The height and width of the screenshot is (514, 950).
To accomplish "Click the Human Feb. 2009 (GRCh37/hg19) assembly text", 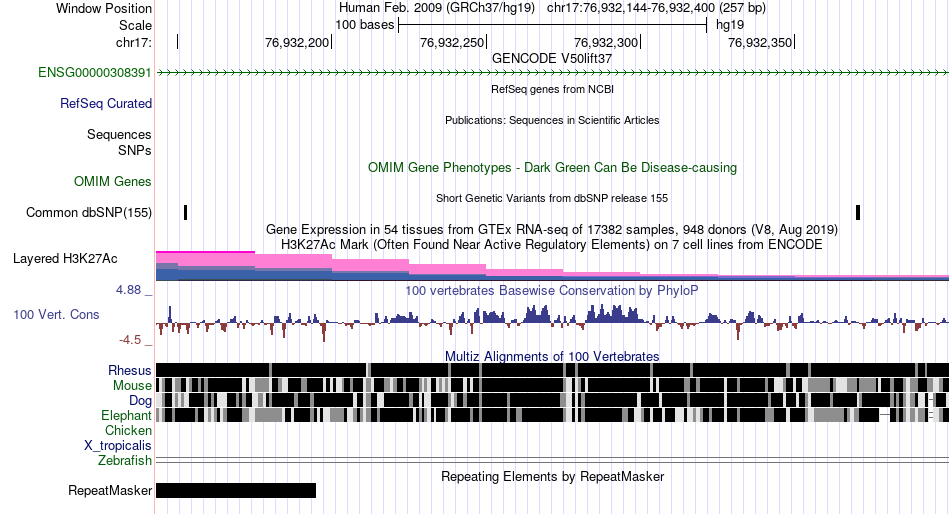I will pyautogui.click(x=437, y=8).
